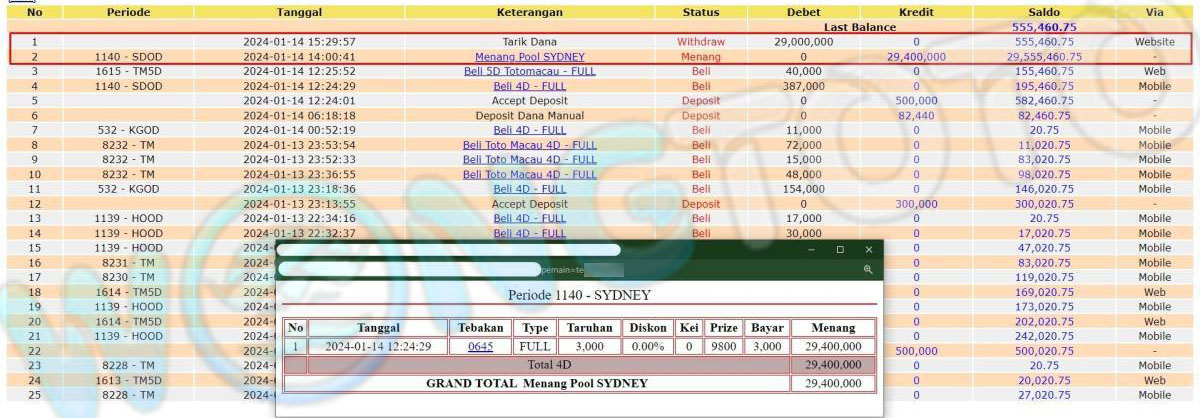The image size is (1200, 418).
Task: Minimize the Periode 1140 popup window
Action: (x=812, y=249)
